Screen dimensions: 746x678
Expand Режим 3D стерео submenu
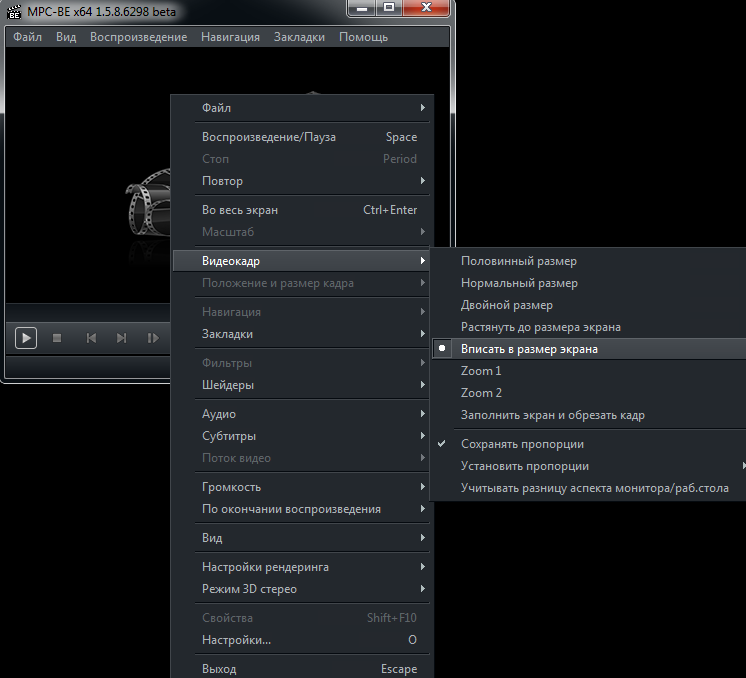tap(301, 589)
